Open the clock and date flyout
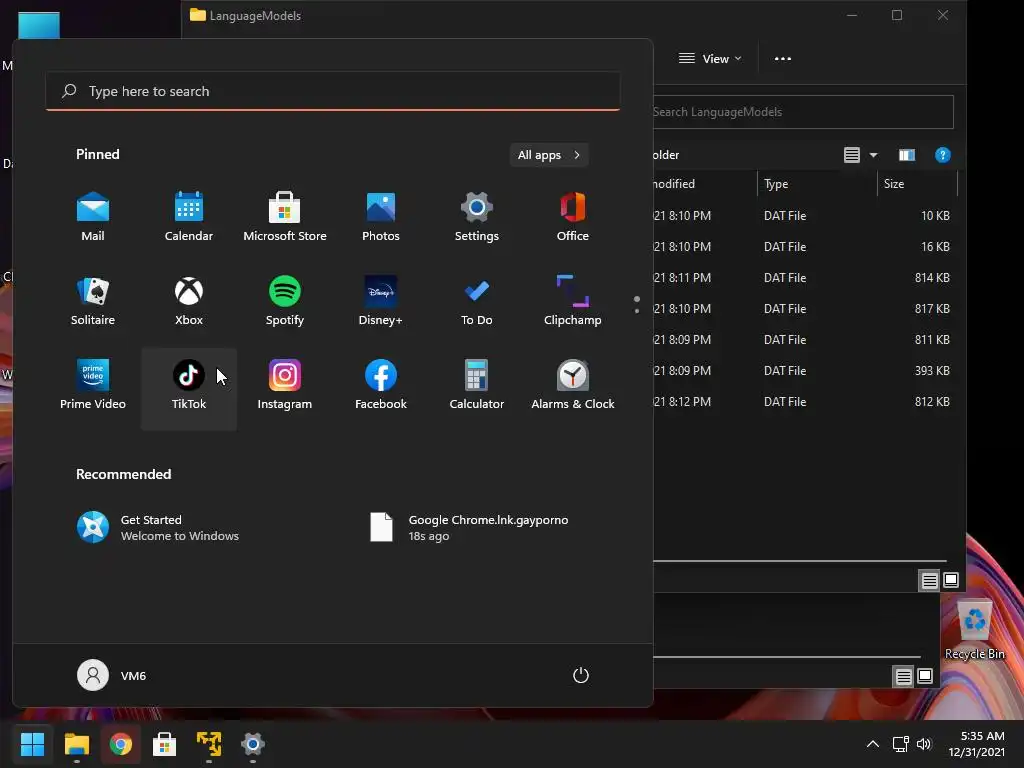This screenshot has height=768, width=1024. coord(977,744)
